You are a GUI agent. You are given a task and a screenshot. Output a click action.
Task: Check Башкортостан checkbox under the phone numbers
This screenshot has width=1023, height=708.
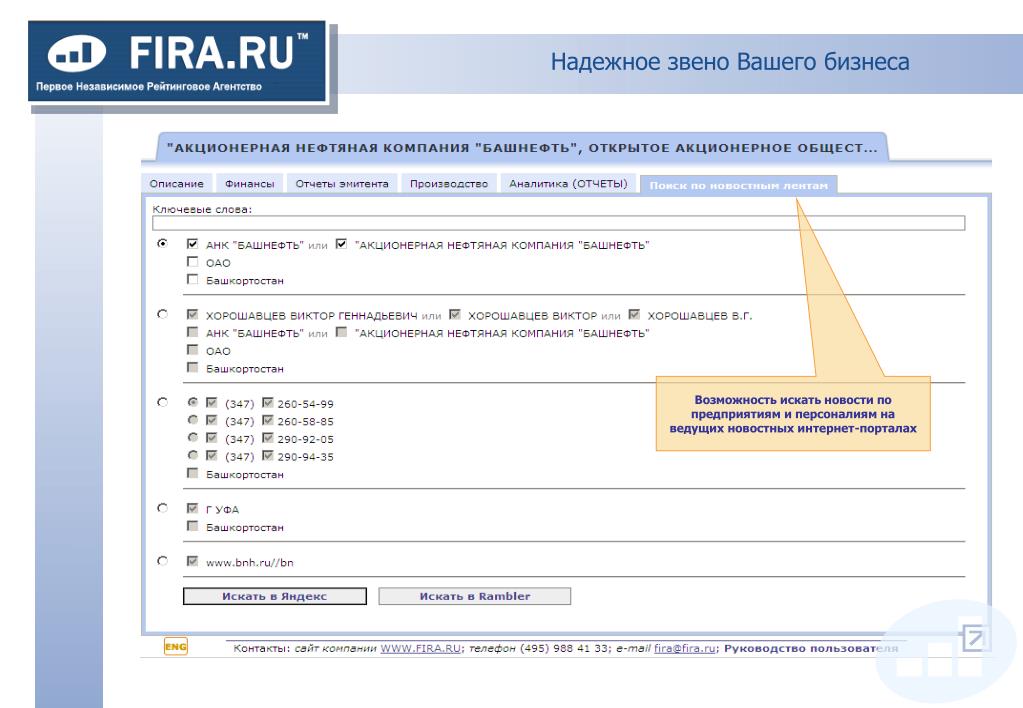coord(192,473)
